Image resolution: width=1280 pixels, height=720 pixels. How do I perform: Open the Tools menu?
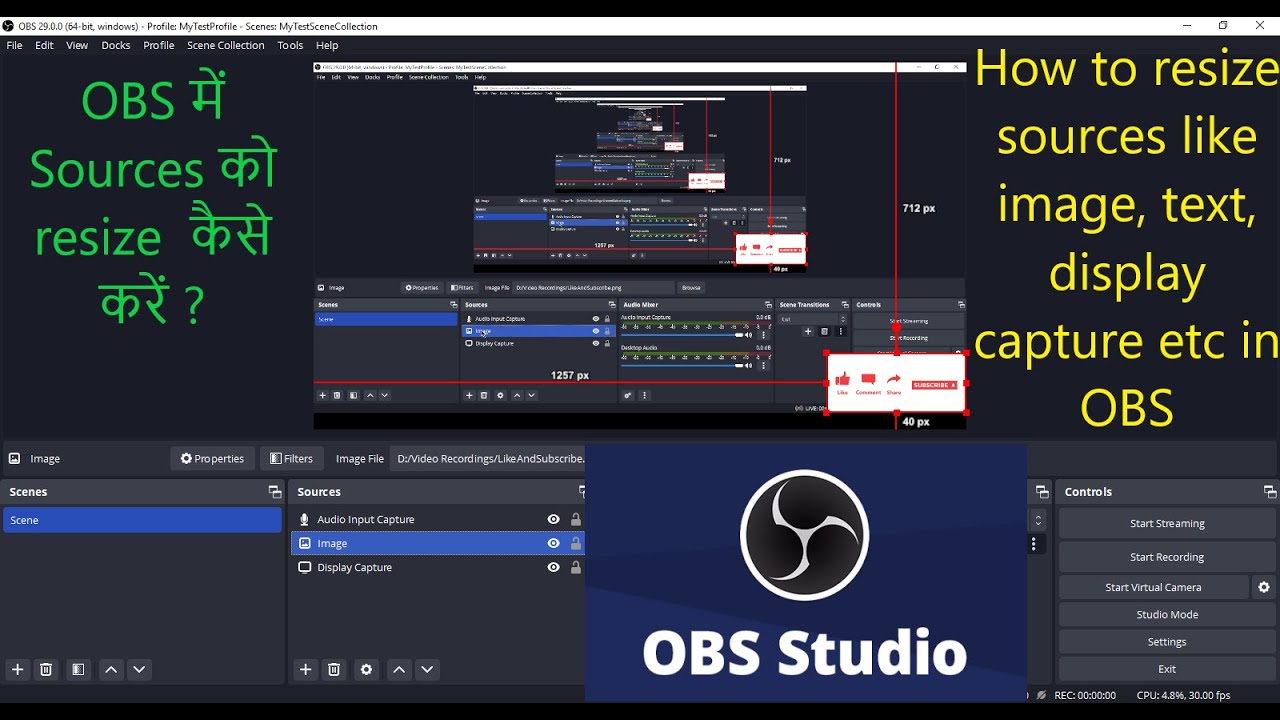coord(290,45)
